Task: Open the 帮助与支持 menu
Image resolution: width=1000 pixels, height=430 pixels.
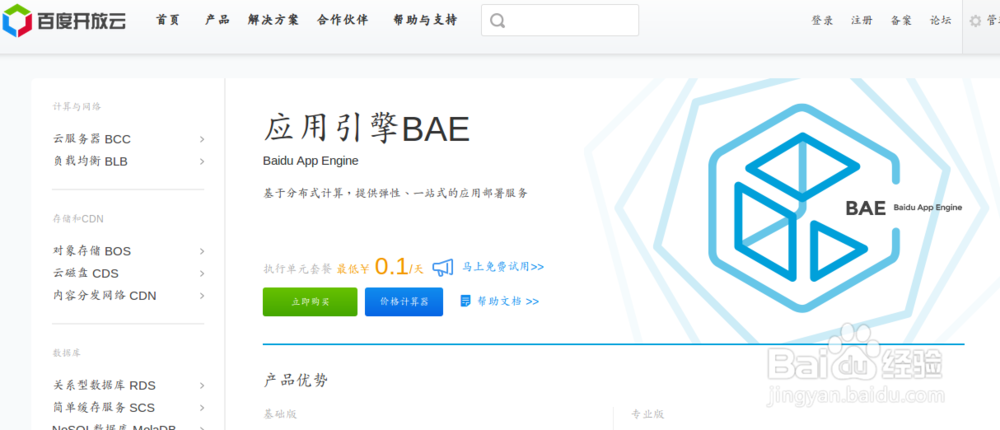Action: click(425, 20)
